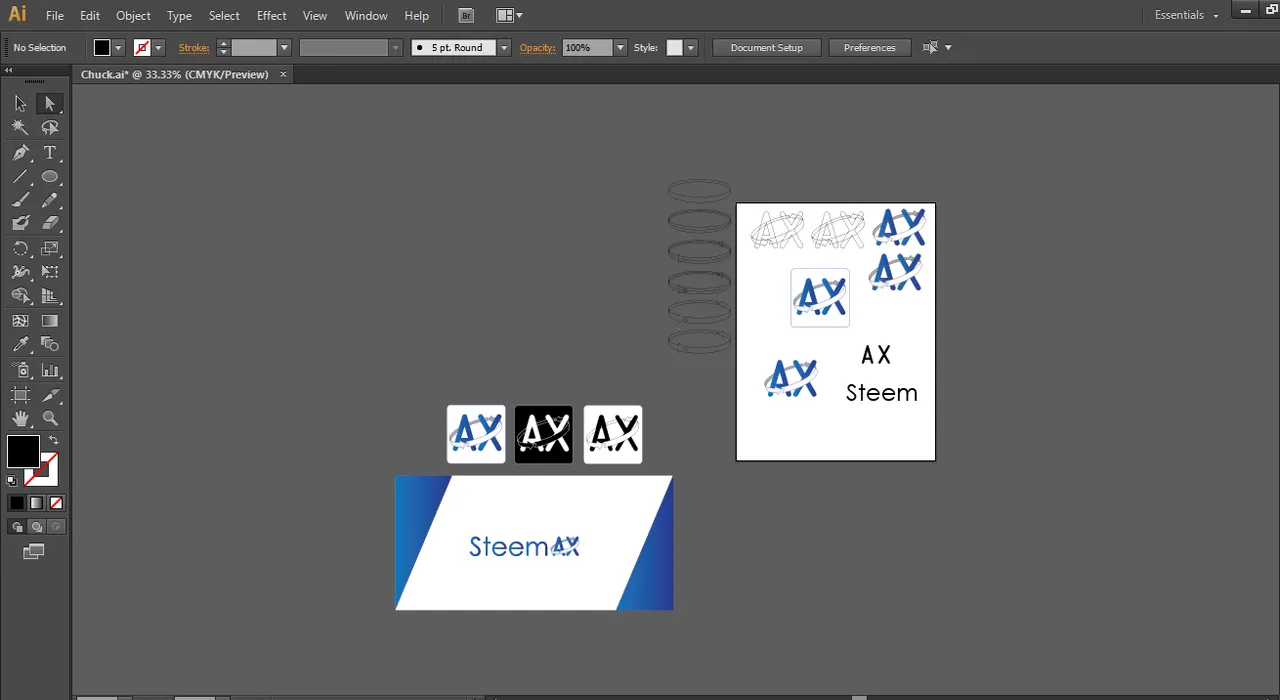The image size is (1280, 700).
Task: Open Adobe Bridge via Br icon
Action: coord(465,15)
